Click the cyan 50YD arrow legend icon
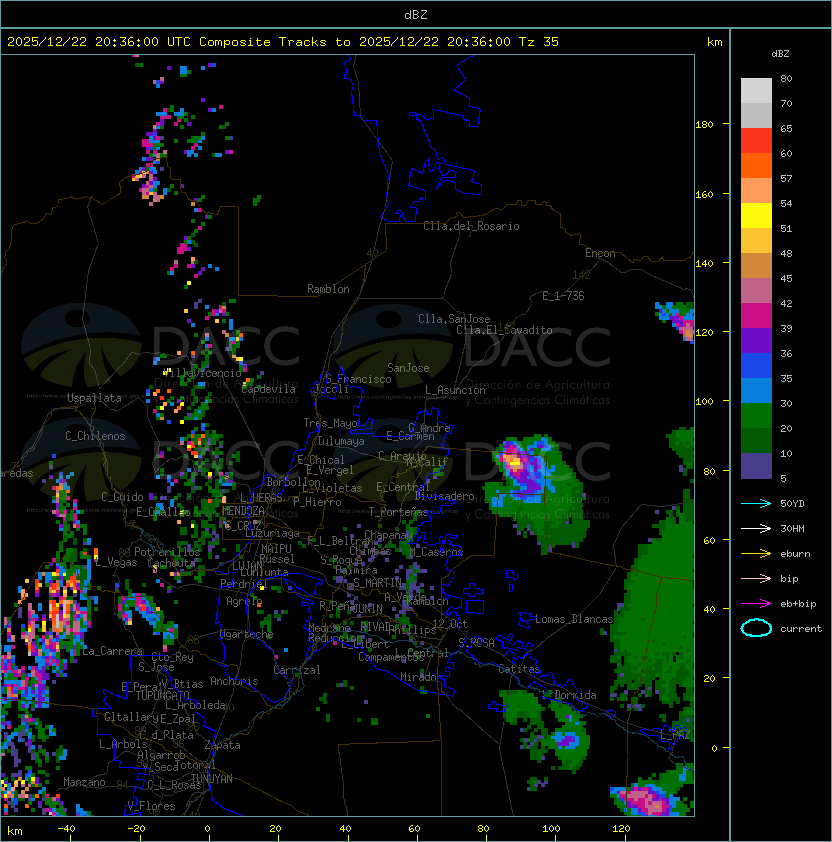832x842 pixels. pyautogui.click(x=756, y=504)
